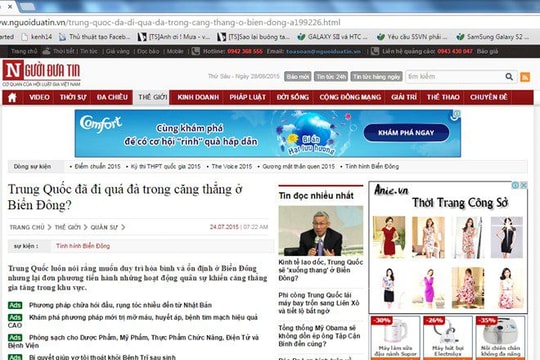Image resolution: width=540 pixels, height=360 pixels.
Task: Open GALAXY SIII và HTC bookmark
Action: pyautogui.click(x=333, y=37)
